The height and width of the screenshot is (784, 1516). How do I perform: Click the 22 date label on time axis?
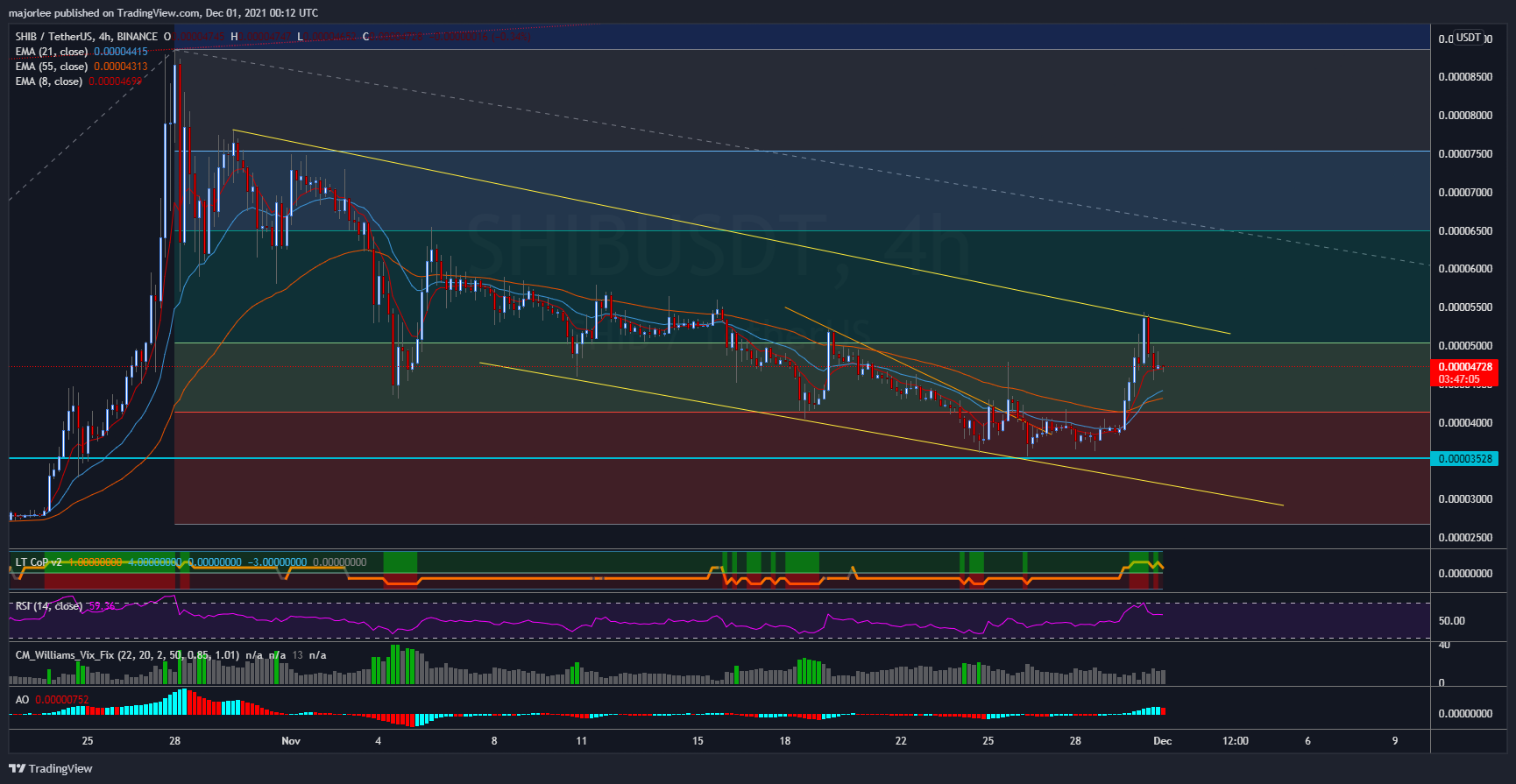pos(901,741)
